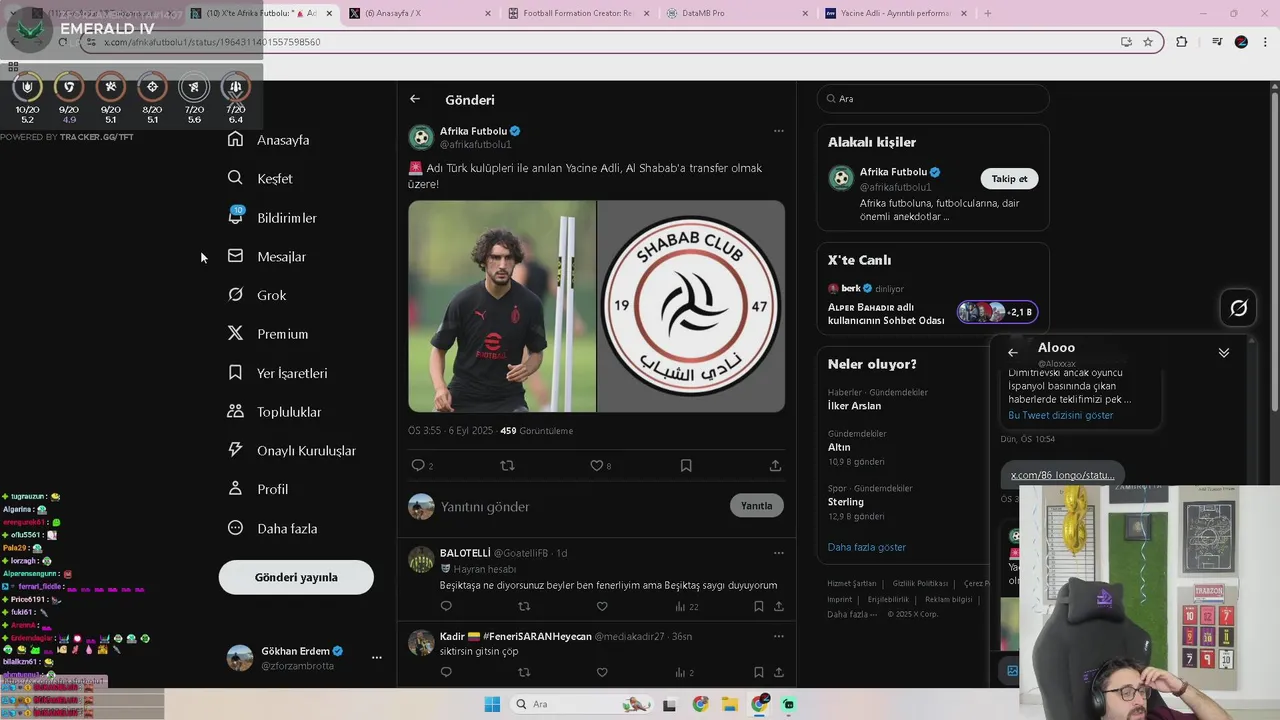Open browser extensions puzzle icon
Screen dimensions: 1280x720
1182,42
